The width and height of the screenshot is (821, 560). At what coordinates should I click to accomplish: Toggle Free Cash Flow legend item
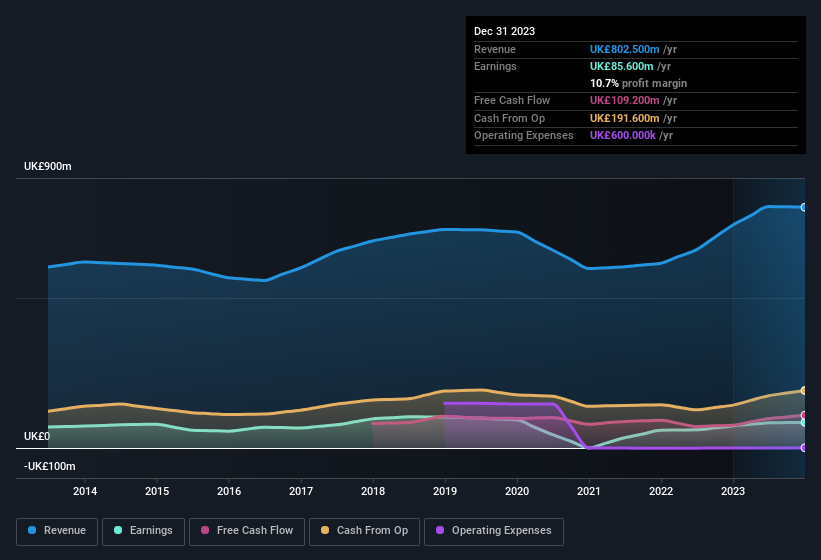[x=247, y=530]
